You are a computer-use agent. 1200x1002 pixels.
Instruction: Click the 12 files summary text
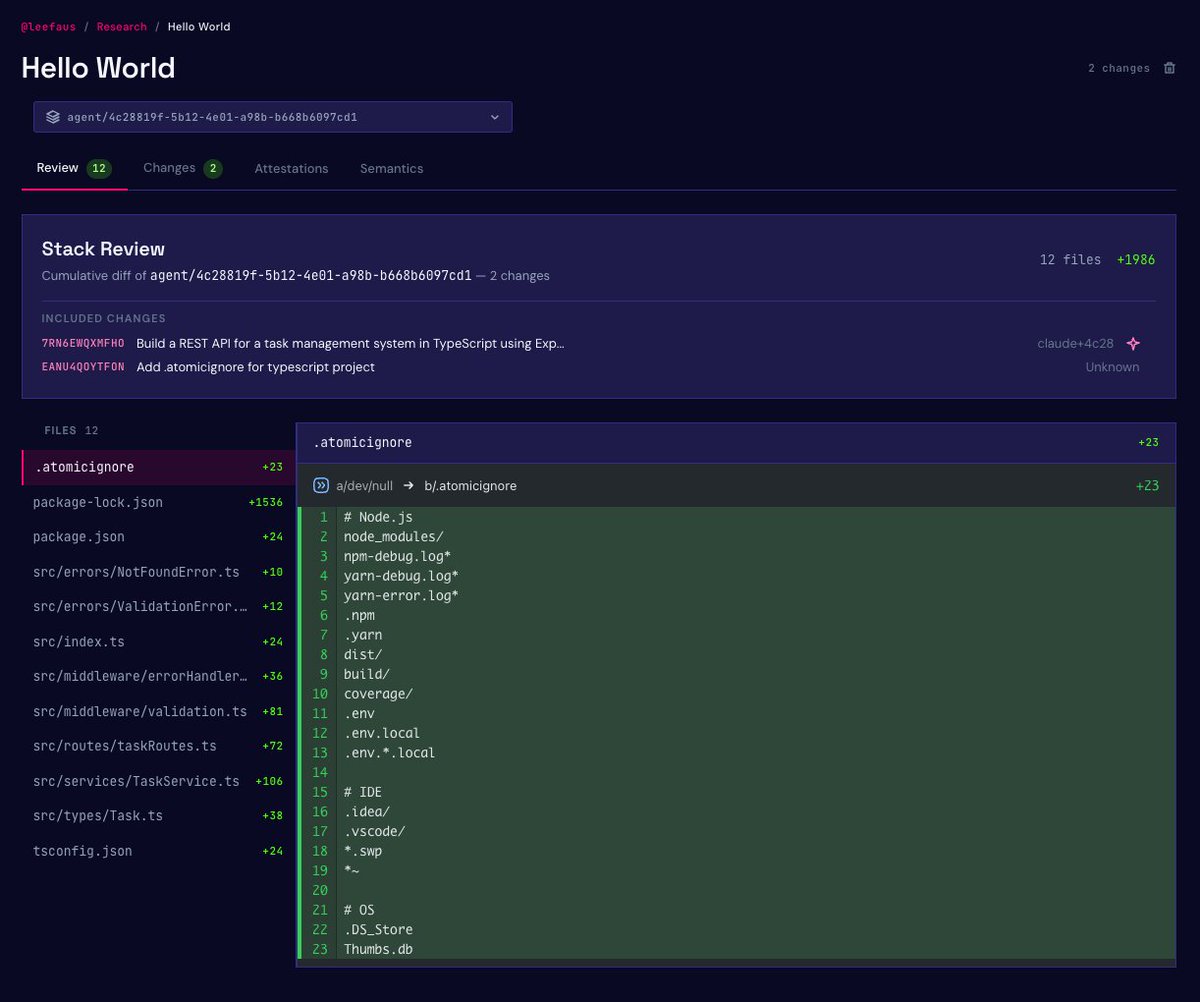click(1070, 260)
